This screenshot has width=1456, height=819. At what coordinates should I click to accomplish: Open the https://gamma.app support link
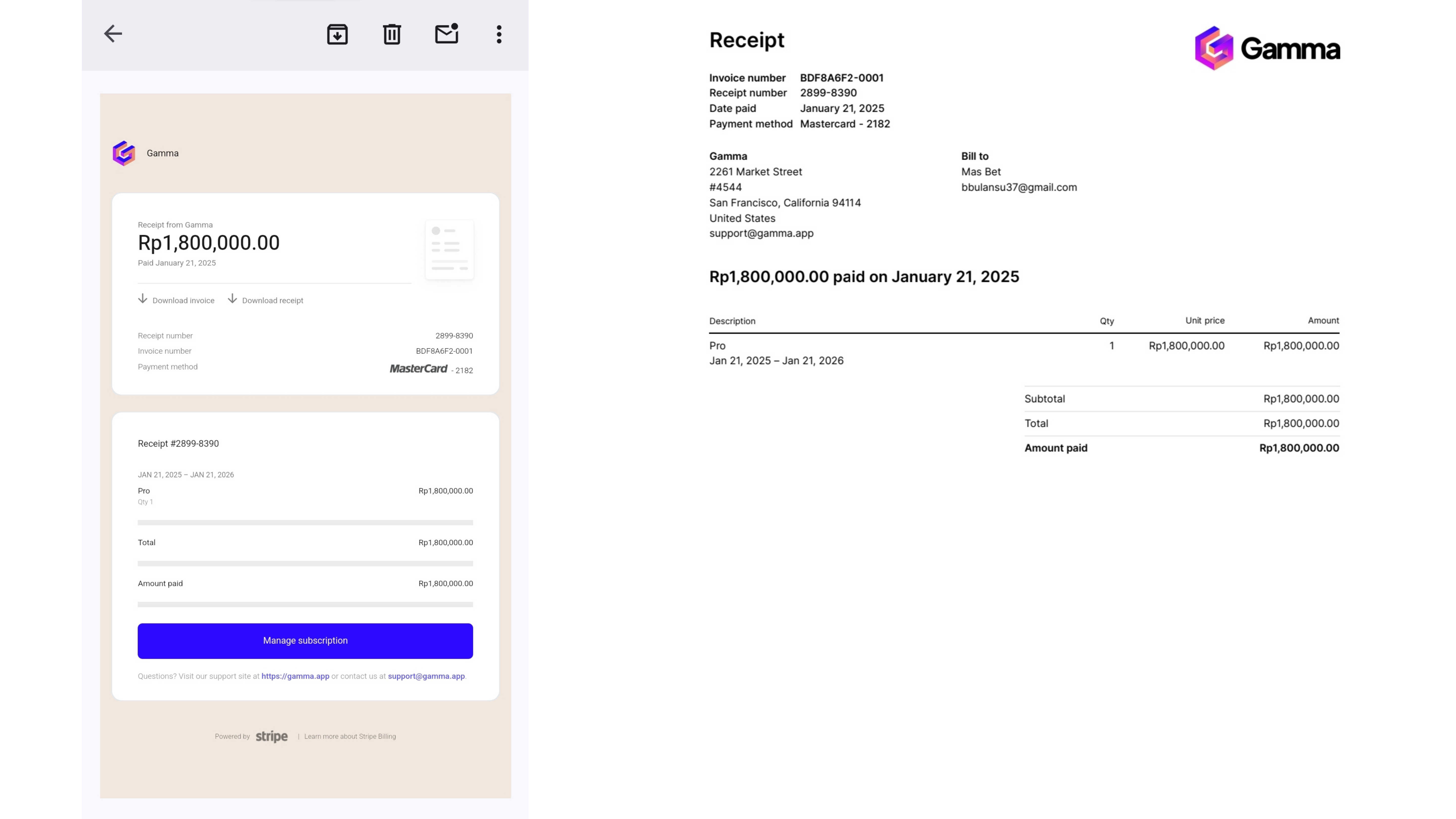coord(295,676)
